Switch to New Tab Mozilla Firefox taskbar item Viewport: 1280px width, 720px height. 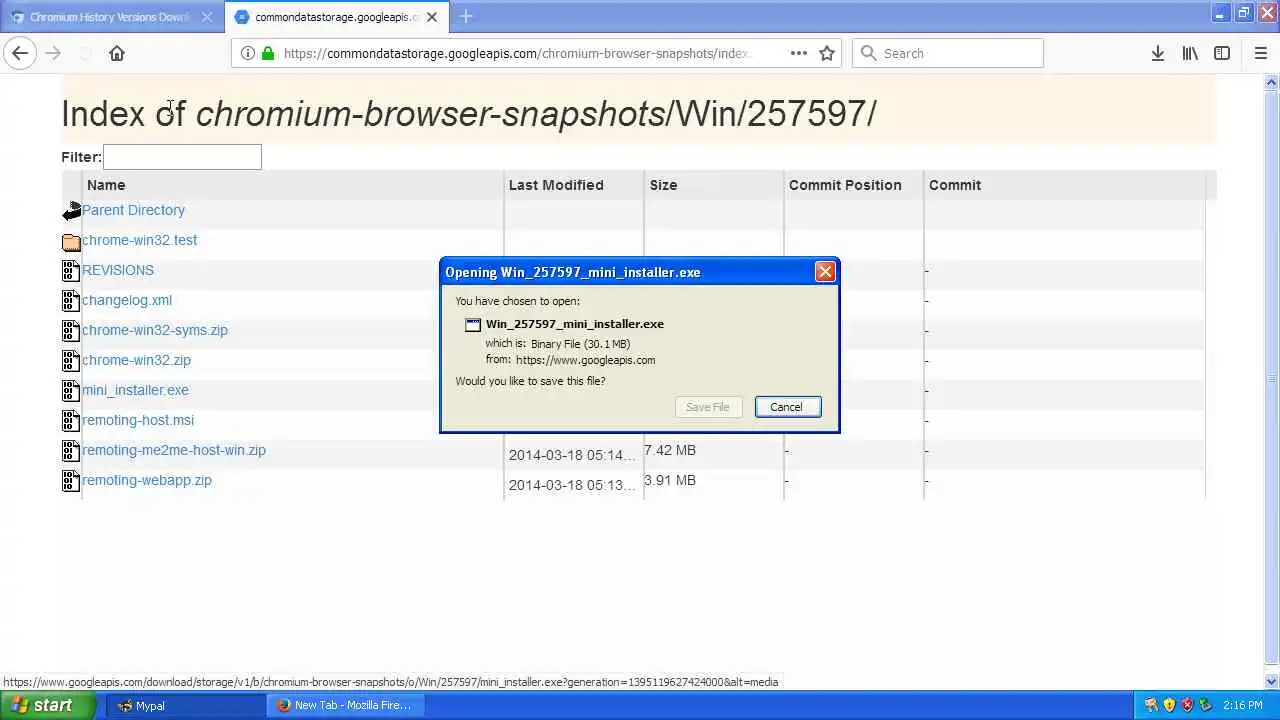pos(346,705)
